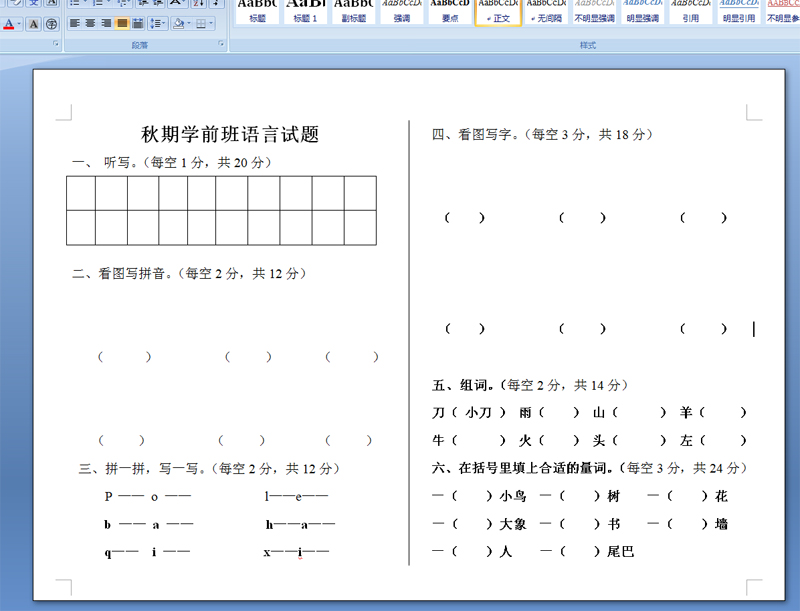Click the character 书 in section six

tap(613, 524)
